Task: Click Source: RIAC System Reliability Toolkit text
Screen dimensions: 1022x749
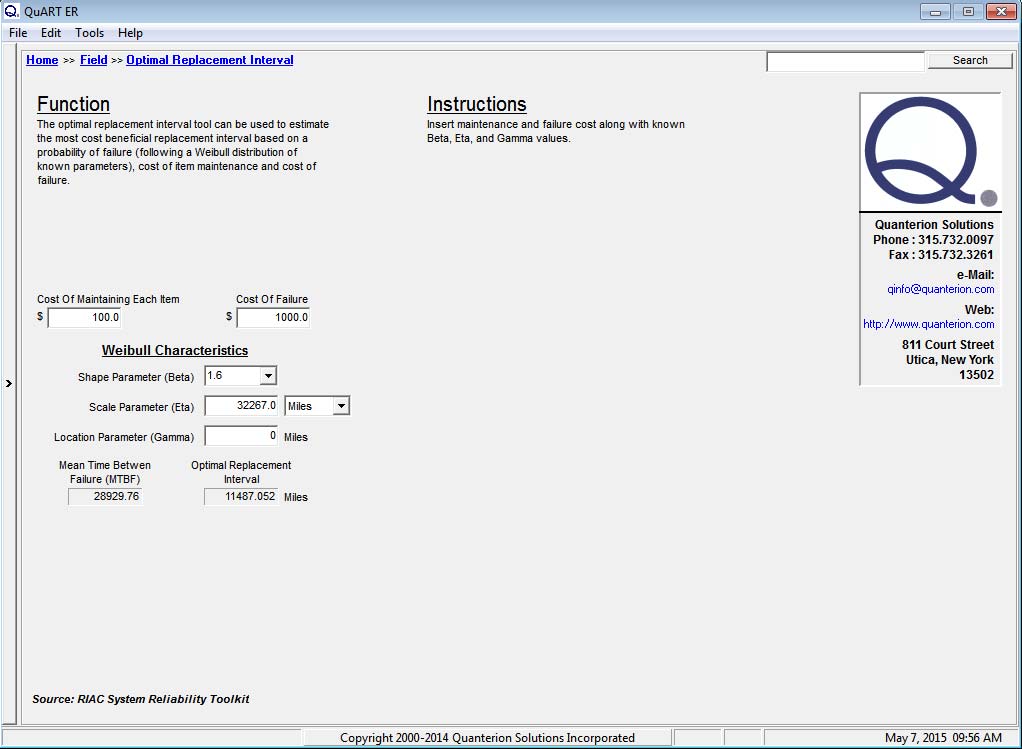Action: click(141, 699)
